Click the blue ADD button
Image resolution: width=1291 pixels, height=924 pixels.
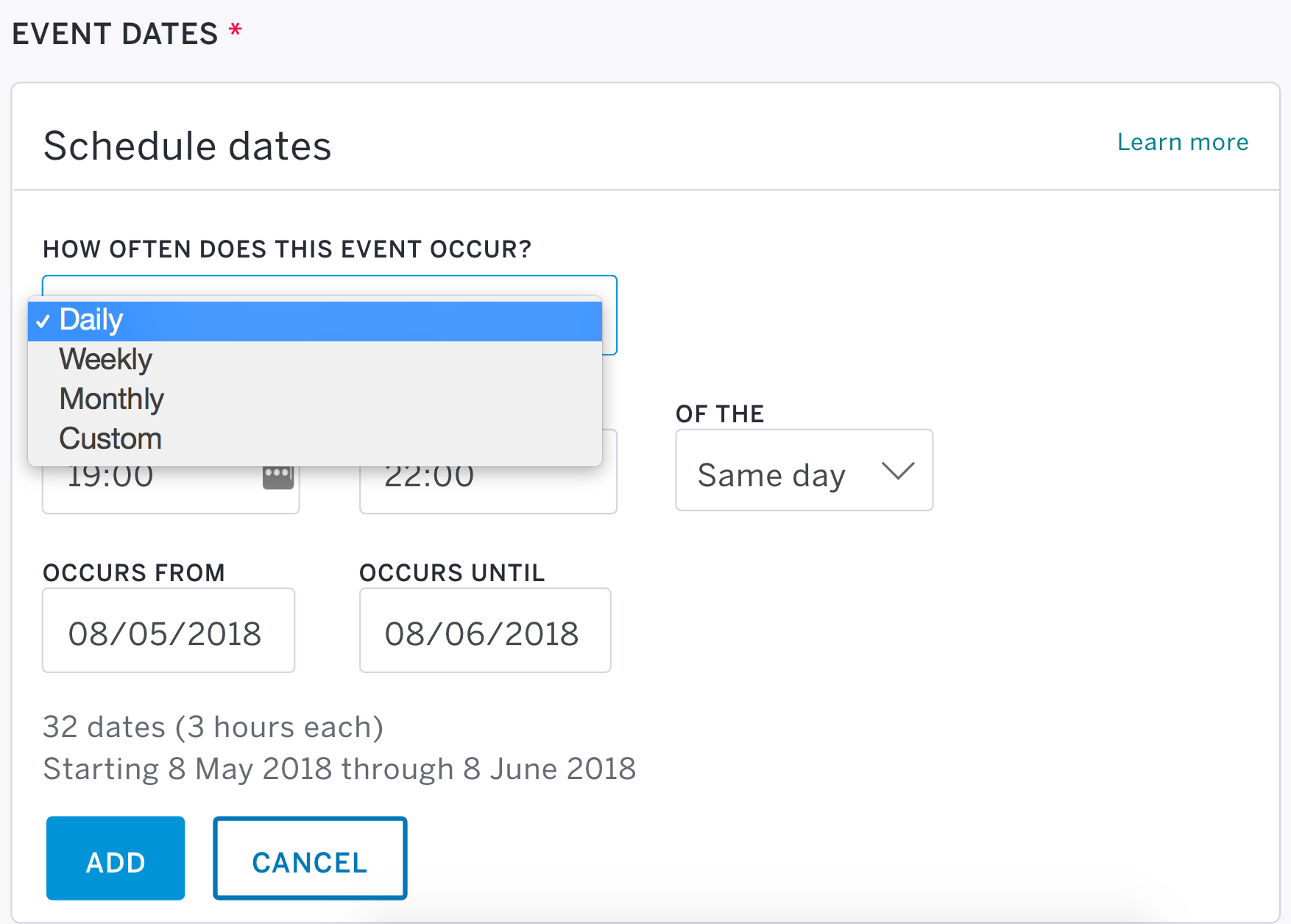(x=116, y=859)
